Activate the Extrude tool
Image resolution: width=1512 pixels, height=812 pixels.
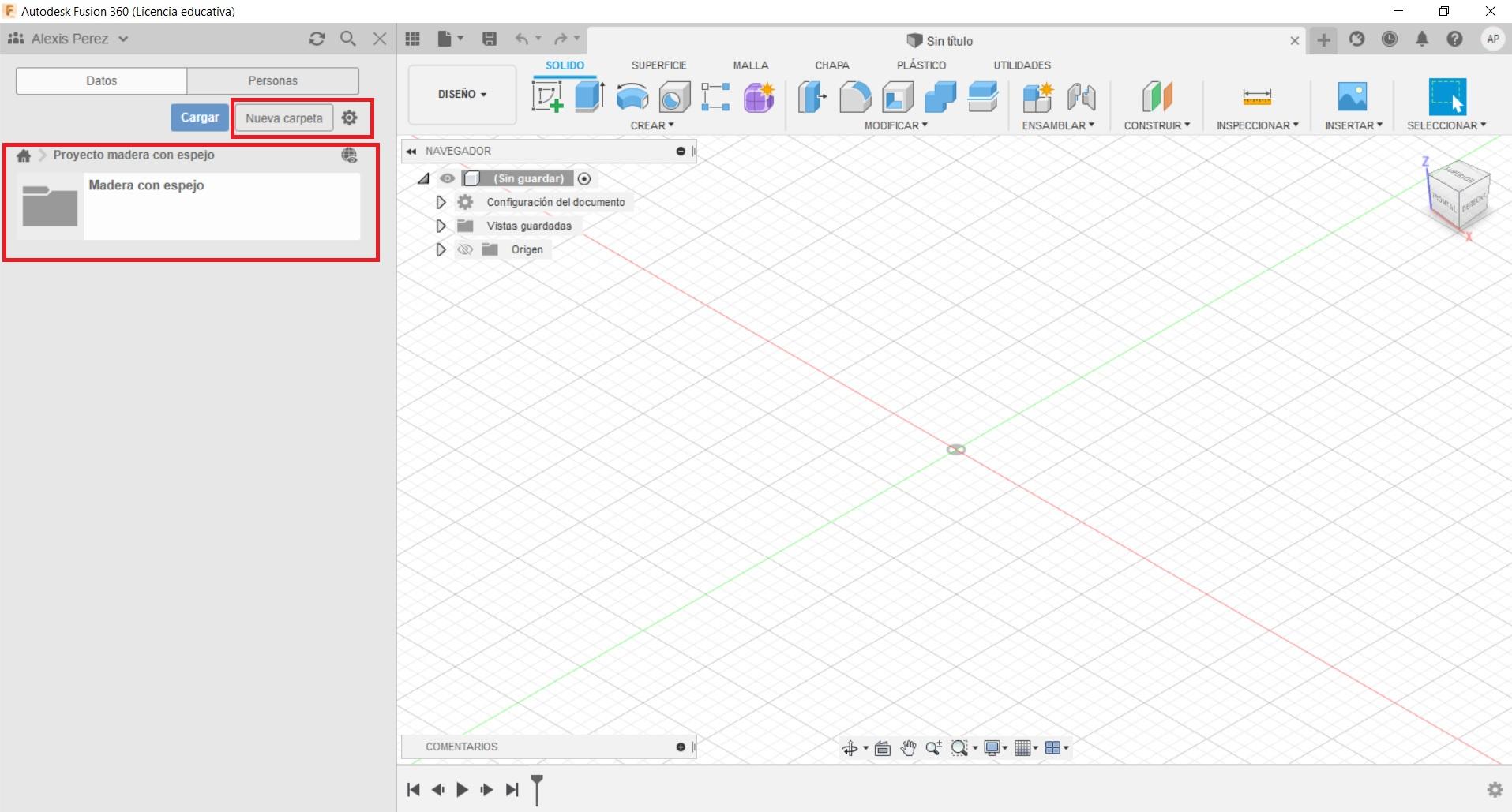589,97
